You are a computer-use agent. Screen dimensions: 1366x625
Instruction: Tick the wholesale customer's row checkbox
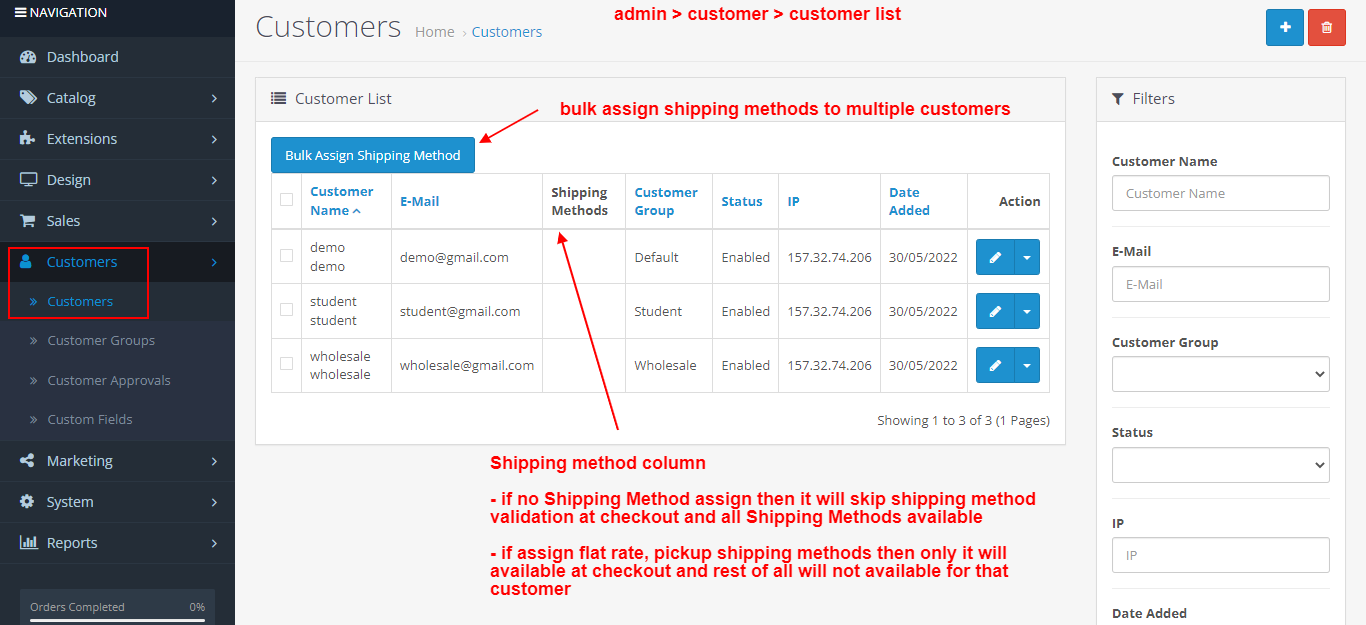tap(287, 364)
